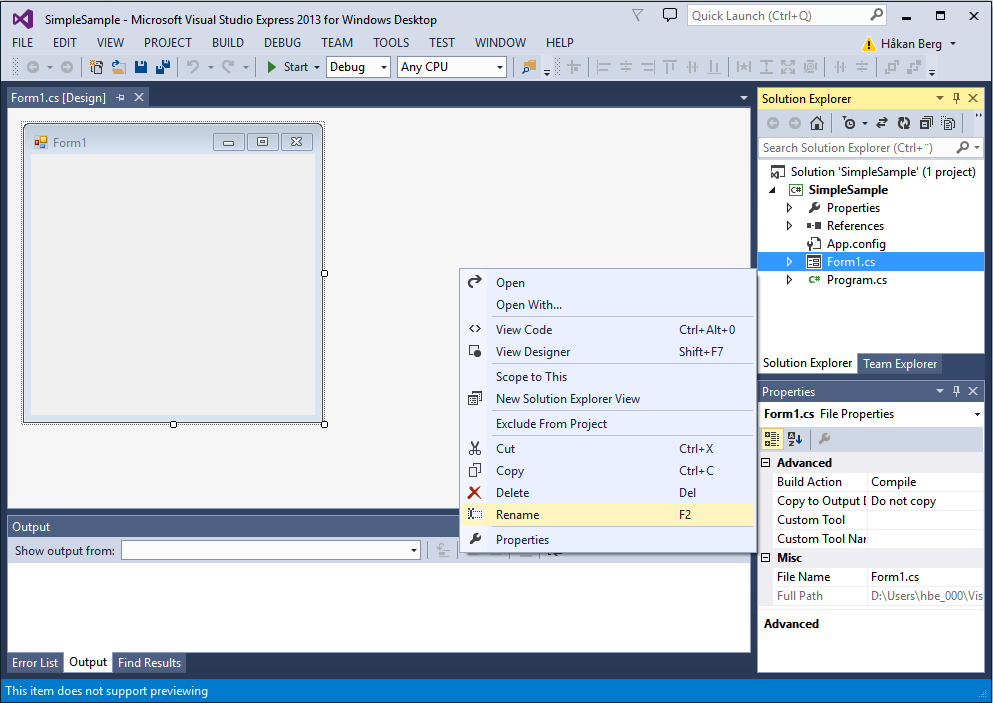The height and width of the screenshot is (703, 993).
Task: Switch to the Team Explorer tab
Action: [x=899, y=364]
